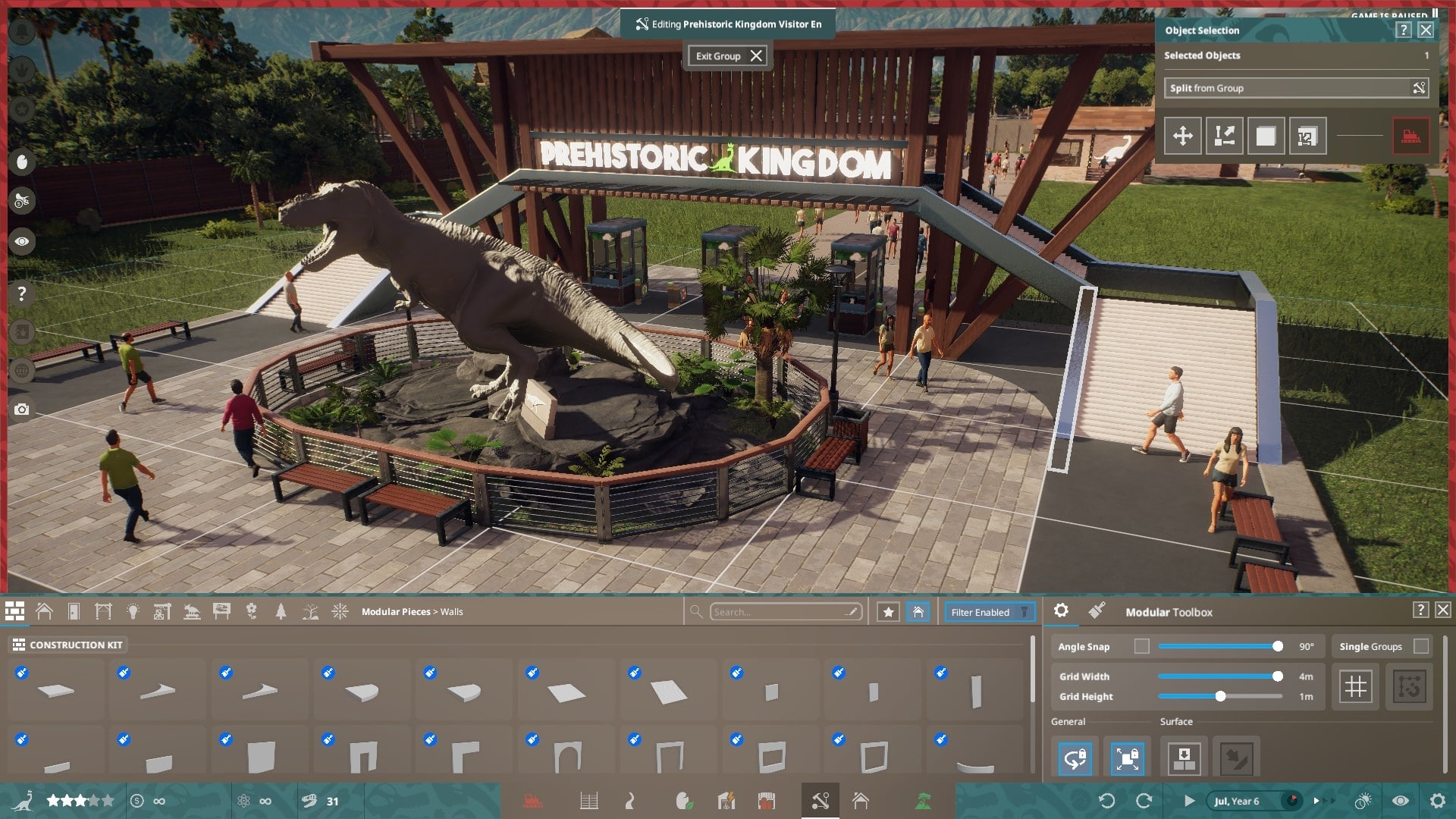Open the terrain landscape tool
The width and height of the screenshot is (1456, 819).
[x=923, y=801]
